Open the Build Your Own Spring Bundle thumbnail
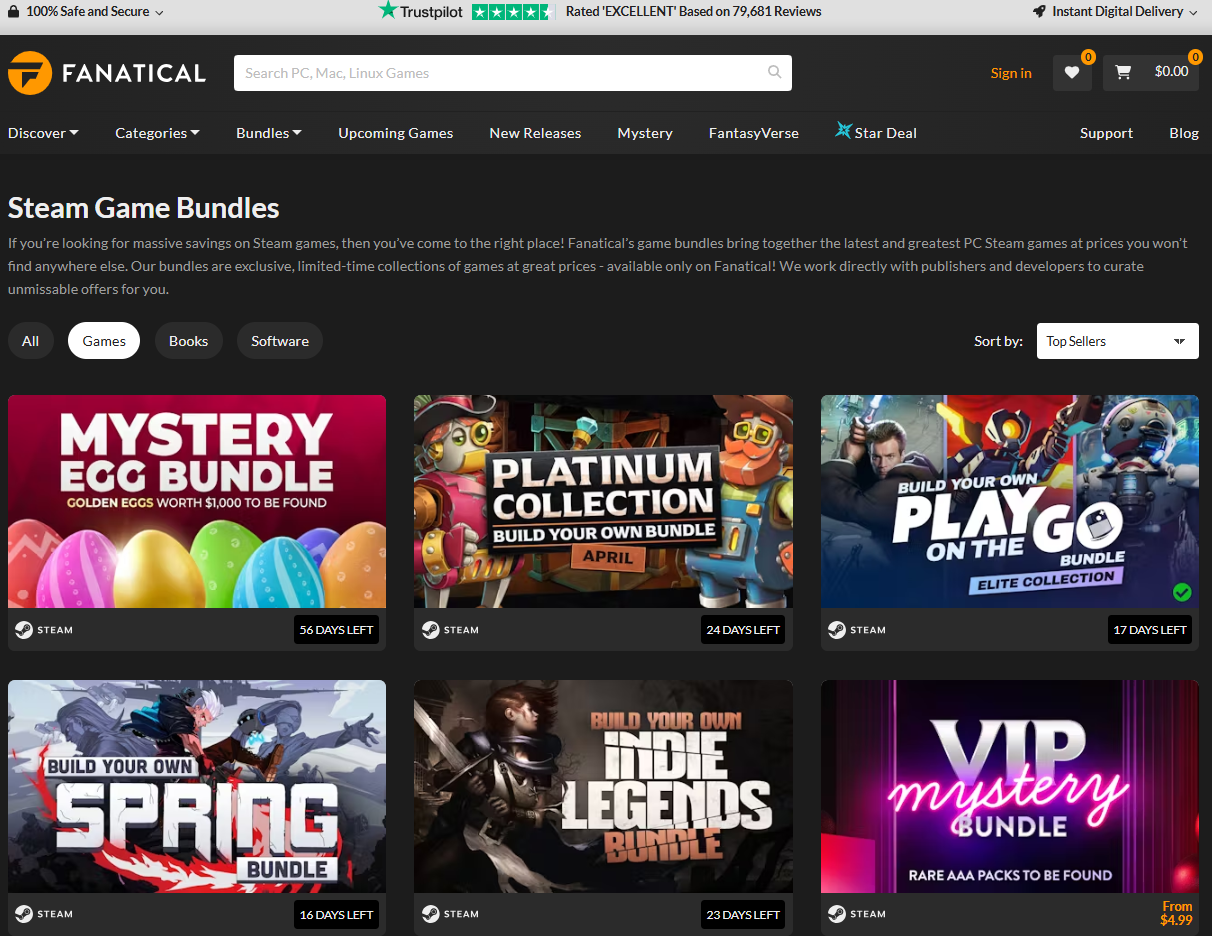Viewport: 1212px width, 936px height. coord(197,786)
